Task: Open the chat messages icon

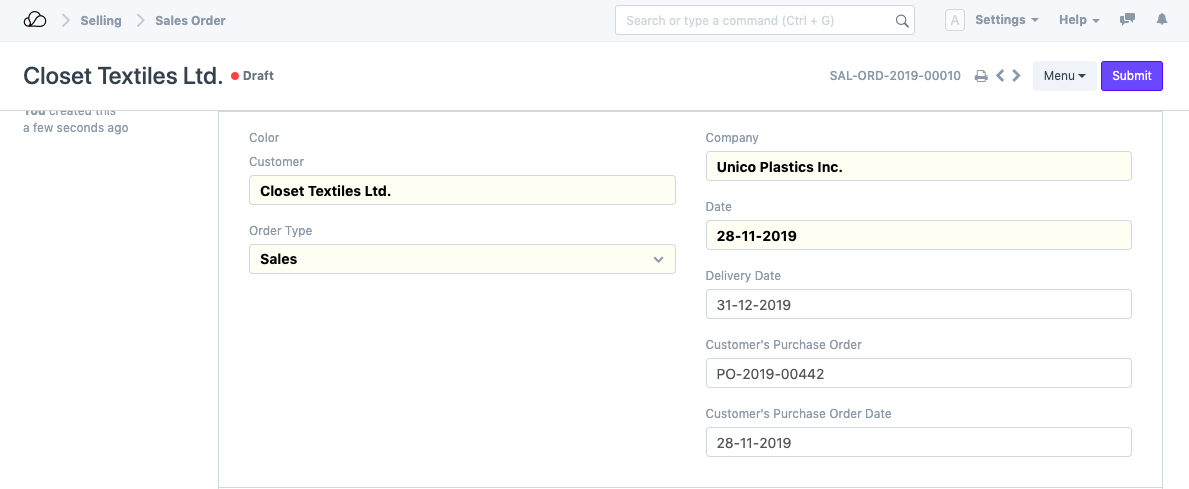Action: click(x=1128, y=20)
